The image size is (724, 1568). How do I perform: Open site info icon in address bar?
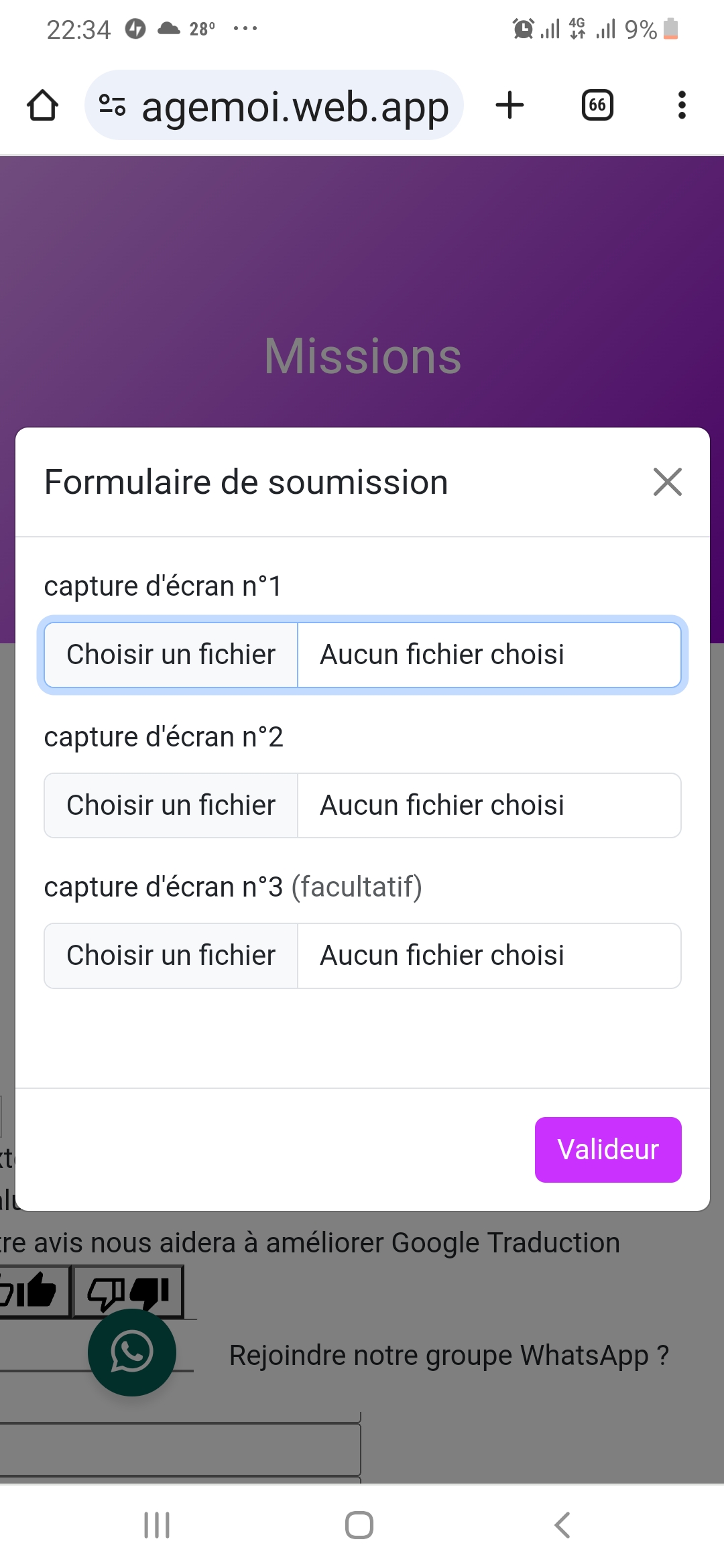[x=112, y=106]
